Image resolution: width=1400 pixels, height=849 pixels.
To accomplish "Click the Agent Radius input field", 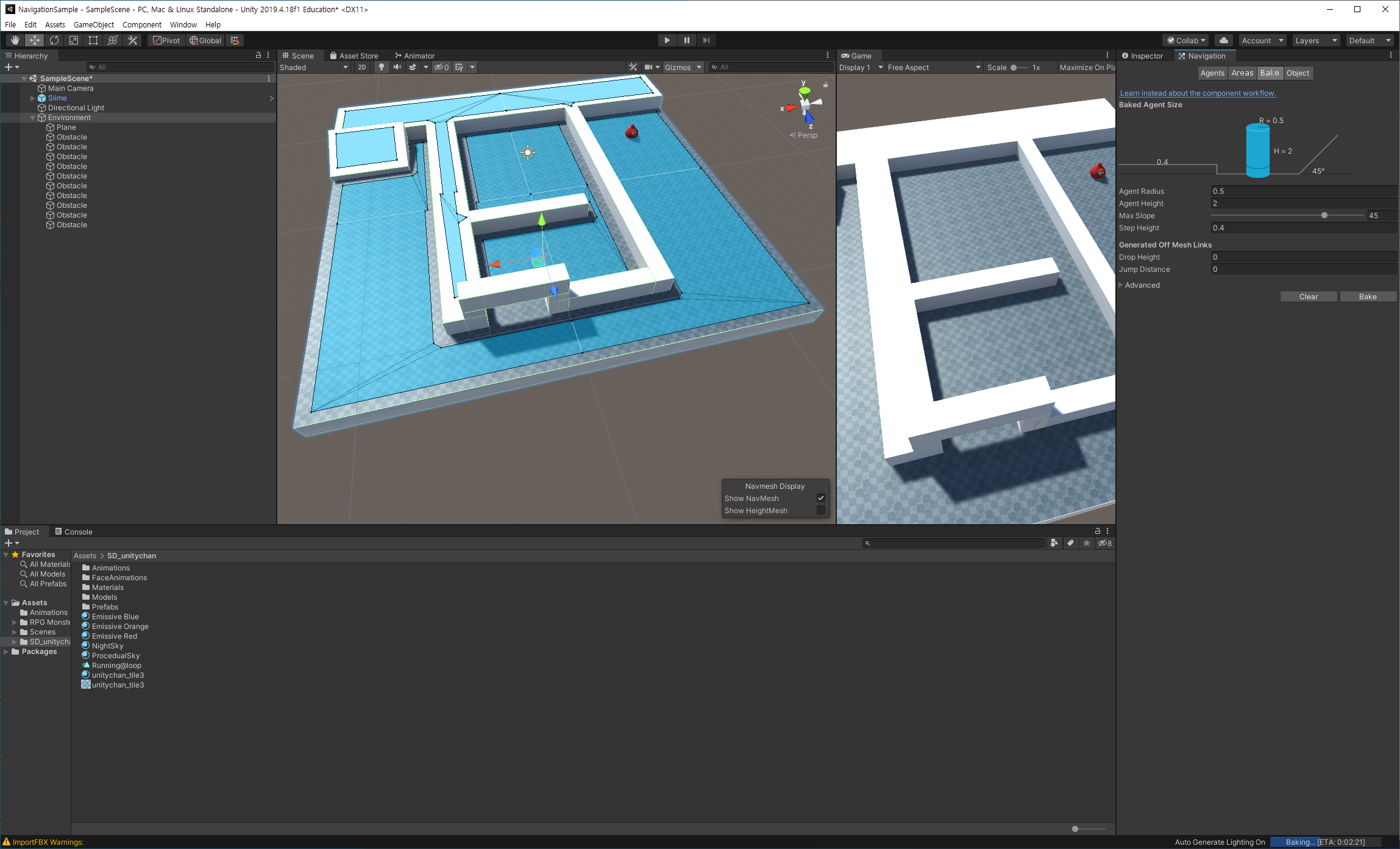I will click(x=1303, y=191).
